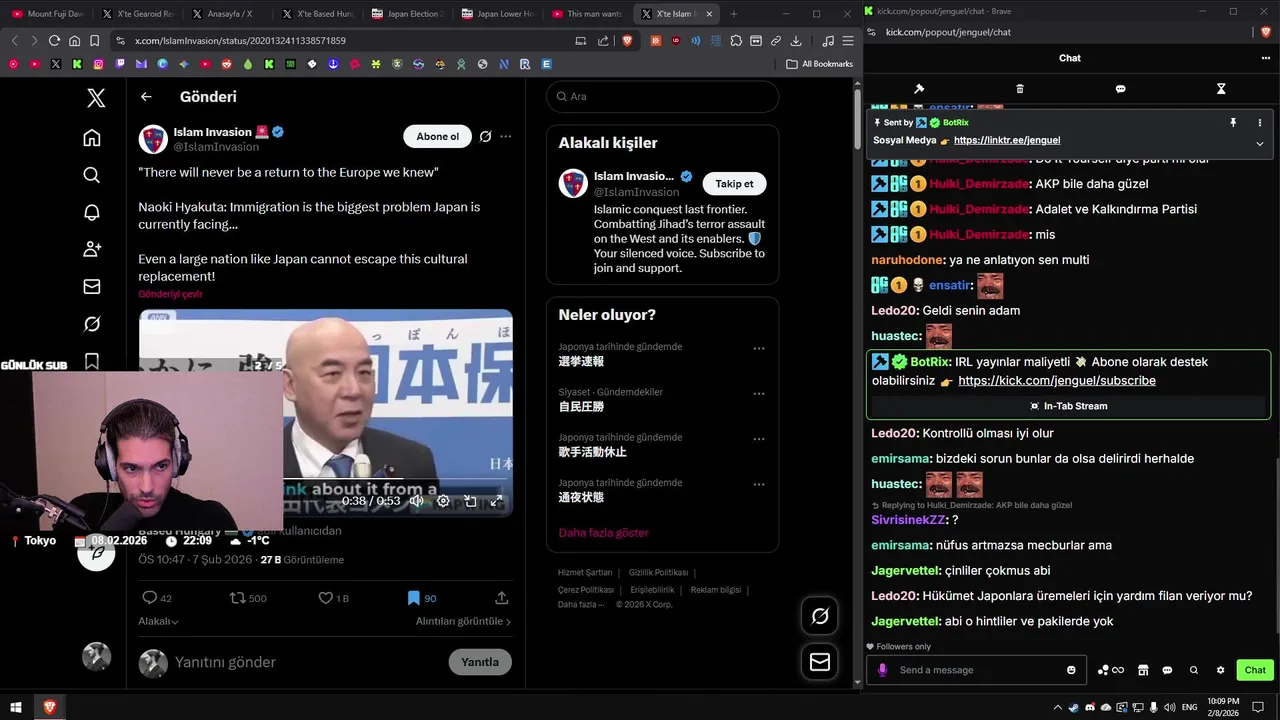Open the Kick chat settings gear
Image resolution: width=1280 pixels, height=720 pixels.
(1220, 670)
